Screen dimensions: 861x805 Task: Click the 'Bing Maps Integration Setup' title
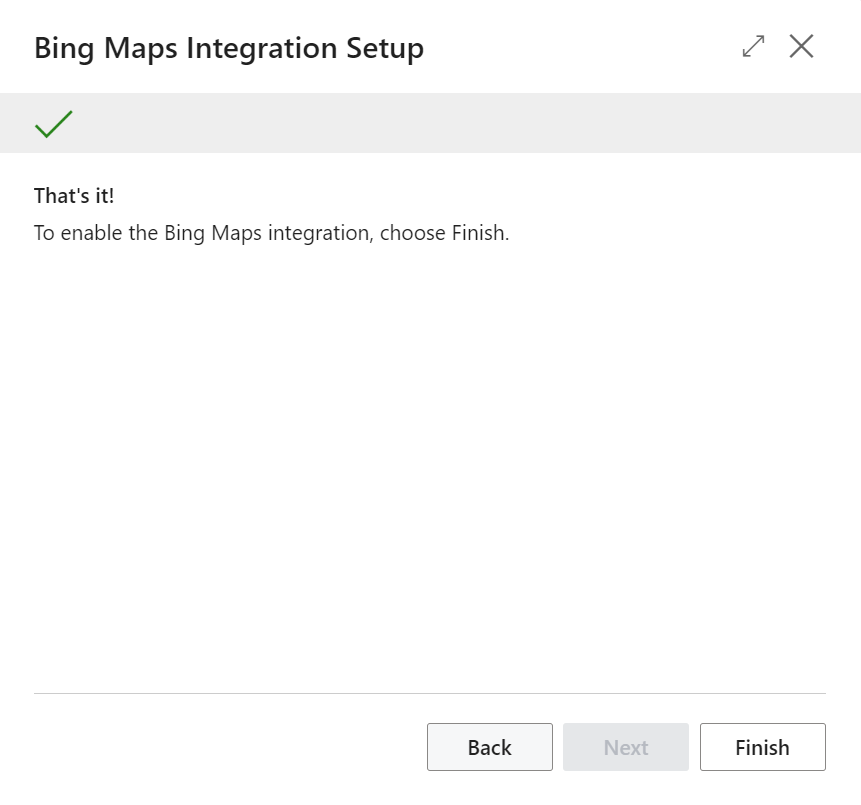click(228, 48)
